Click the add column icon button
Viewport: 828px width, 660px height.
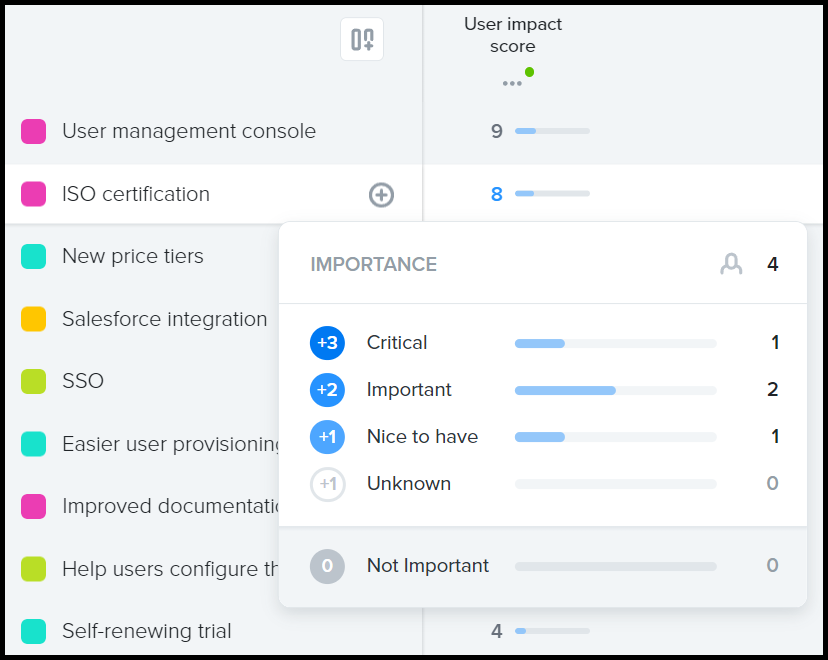coord(362,39)
